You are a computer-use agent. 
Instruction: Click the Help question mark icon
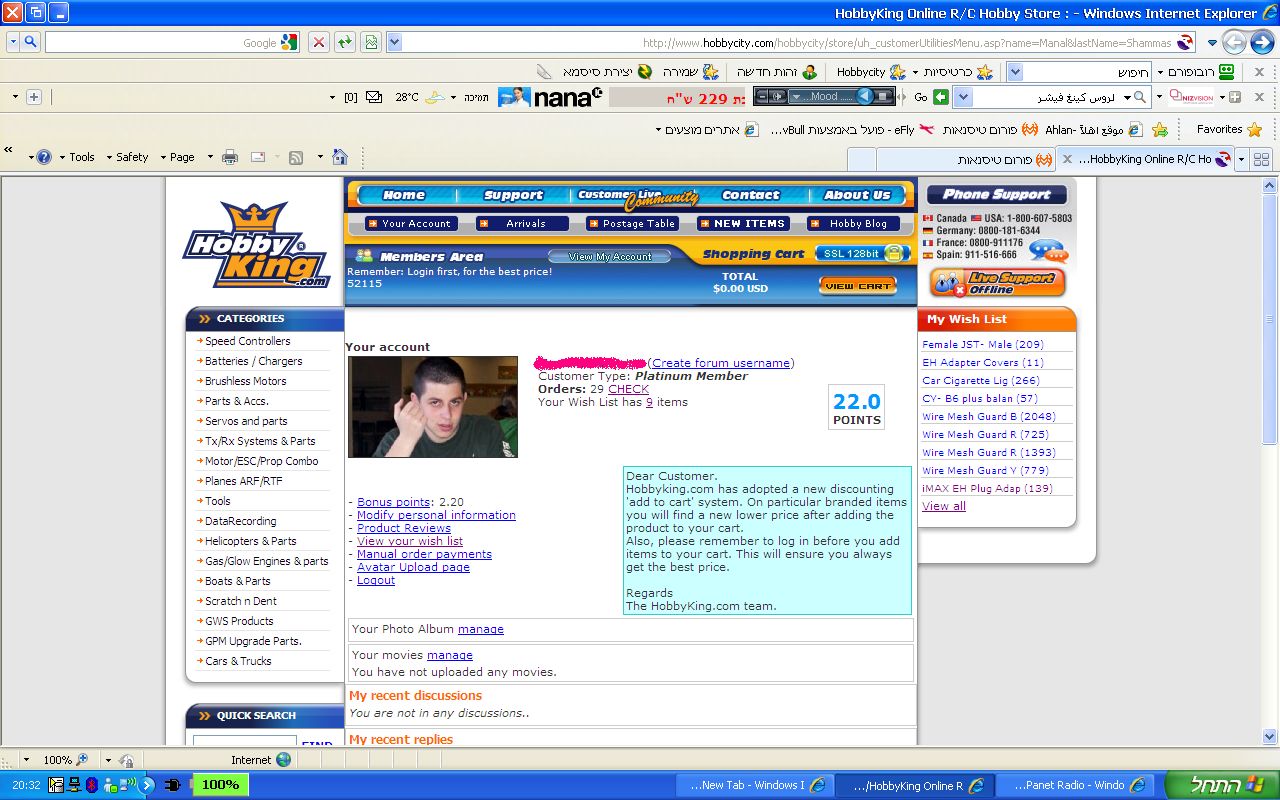click(43, 157)
